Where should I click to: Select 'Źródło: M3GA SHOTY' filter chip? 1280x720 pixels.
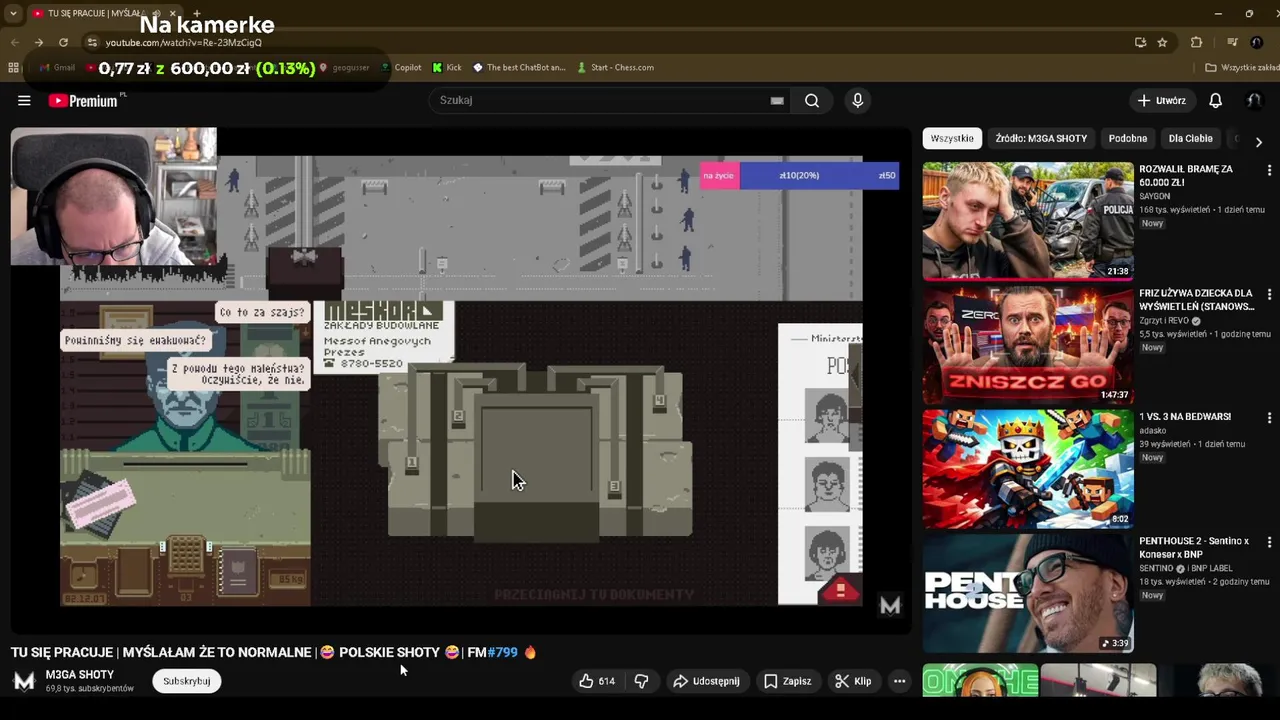[1041, 139]
